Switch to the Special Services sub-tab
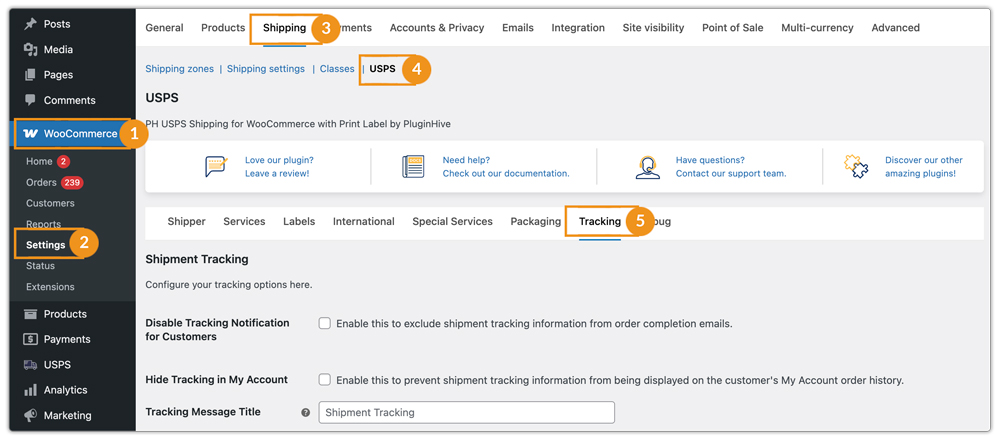This screenshot has height=440, width=1000. pos(452,221)
